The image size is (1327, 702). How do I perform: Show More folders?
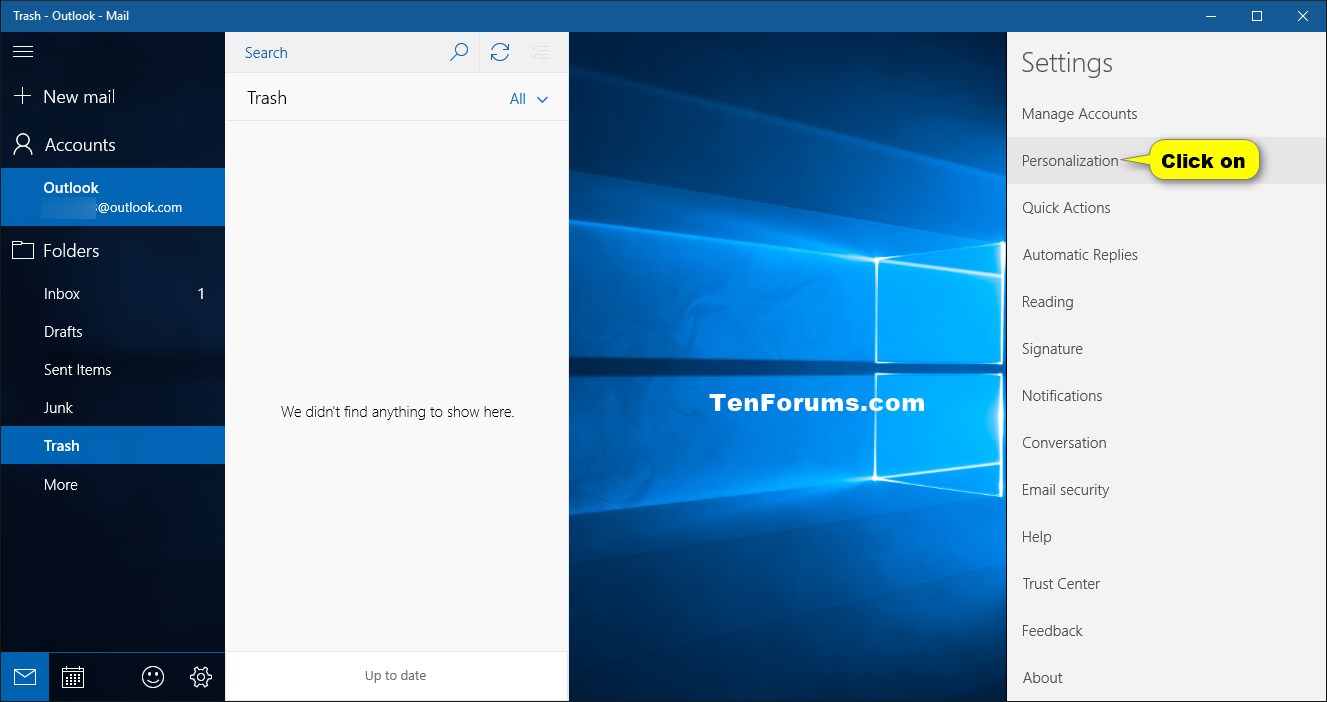pos(113,485)
